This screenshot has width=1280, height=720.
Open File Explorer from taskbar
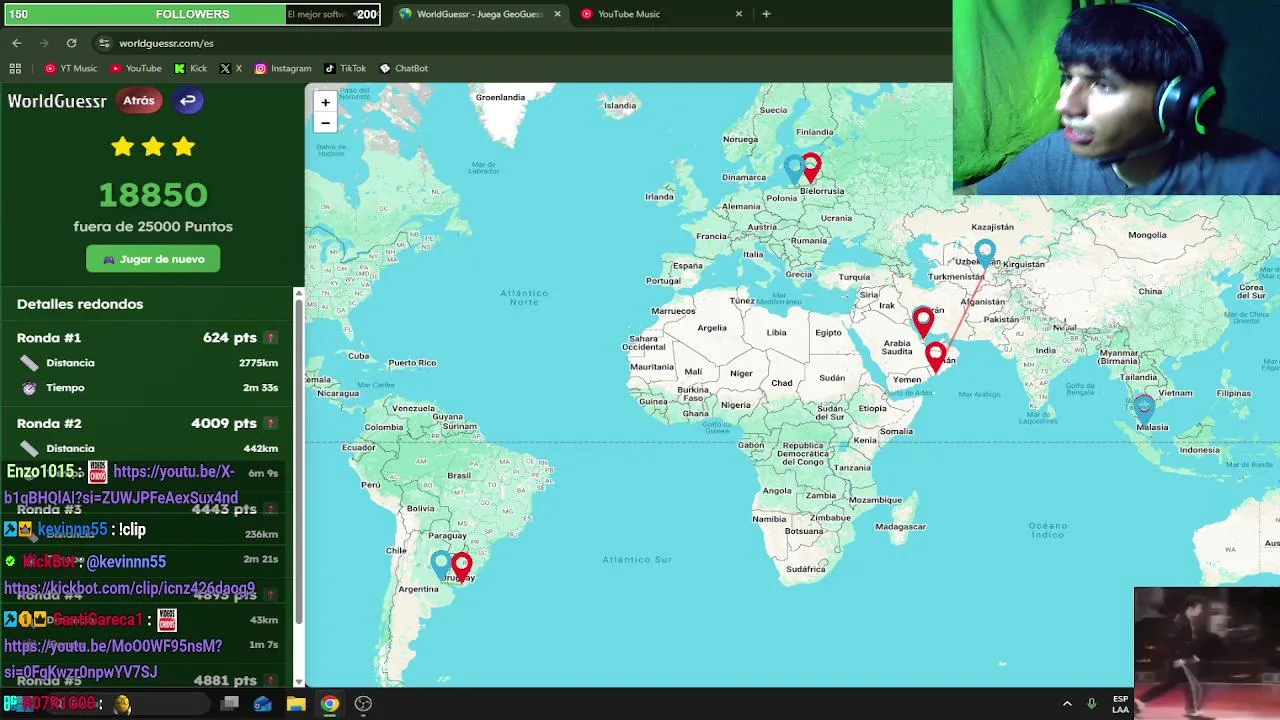pyautogui.click(x=296, y=704)
